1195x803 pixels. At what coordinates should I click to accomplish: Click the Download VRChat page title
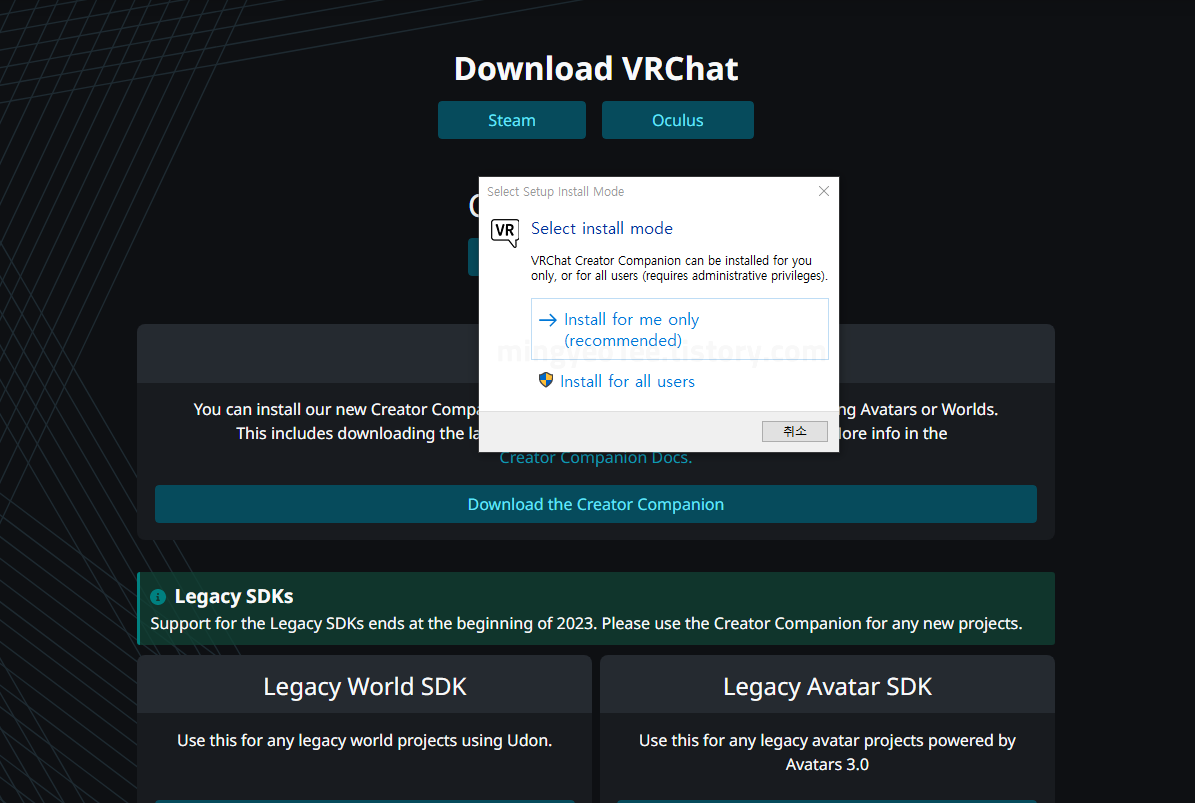pos(596,69)
